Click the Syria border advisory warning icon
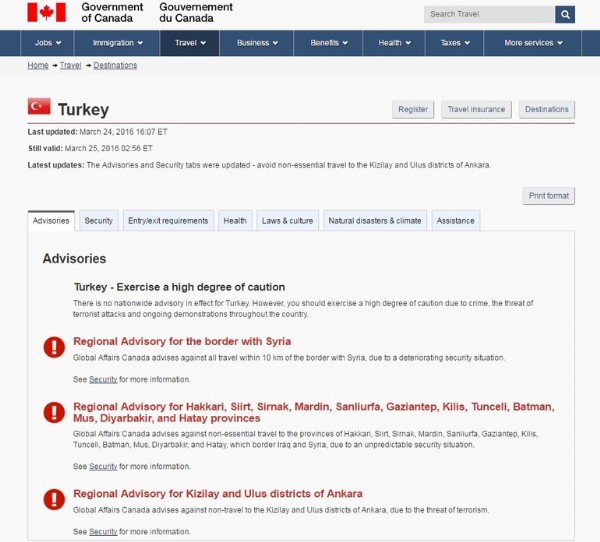The height and width of the screenshot is (542, 600). tap(53, 347)
